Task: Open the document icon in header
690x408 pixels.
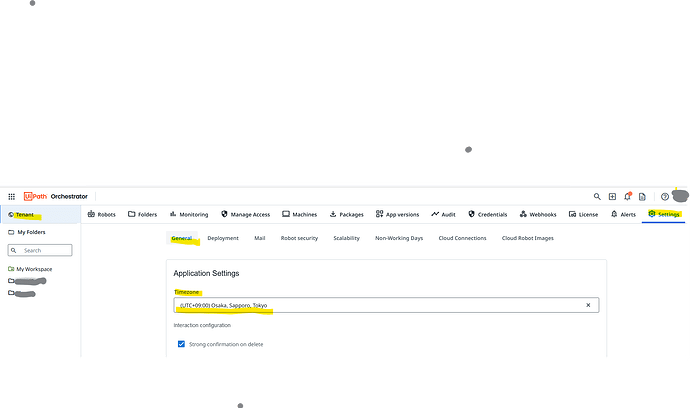Action: coord(642,196)
